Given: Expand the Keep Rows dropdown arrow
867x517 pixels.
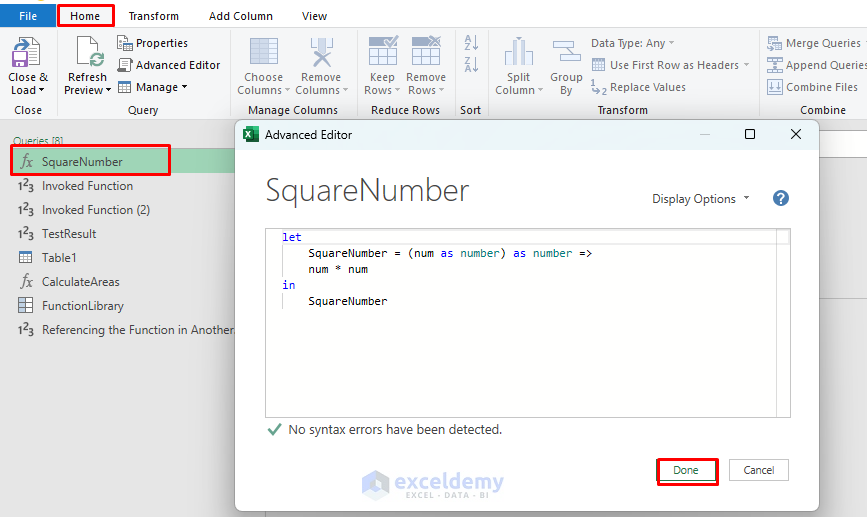Looking at the screenshot, I should [x=398, y=90].
